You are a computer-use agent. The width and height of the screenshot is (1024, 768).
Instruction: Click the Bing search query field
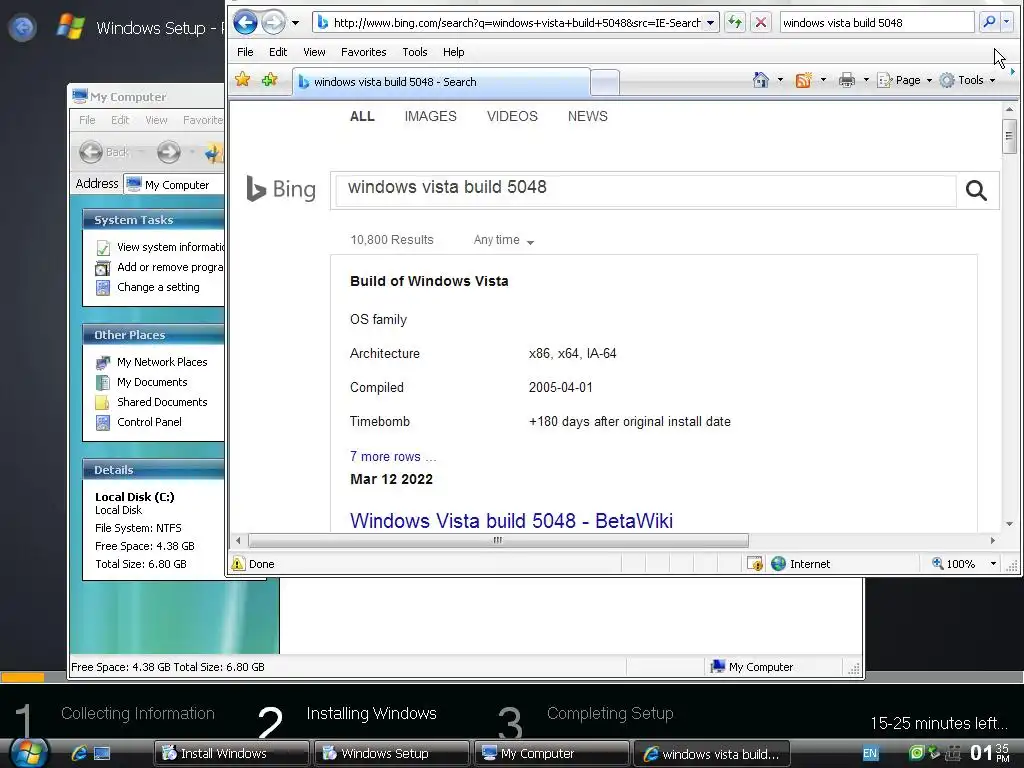[x=645, y=190]
